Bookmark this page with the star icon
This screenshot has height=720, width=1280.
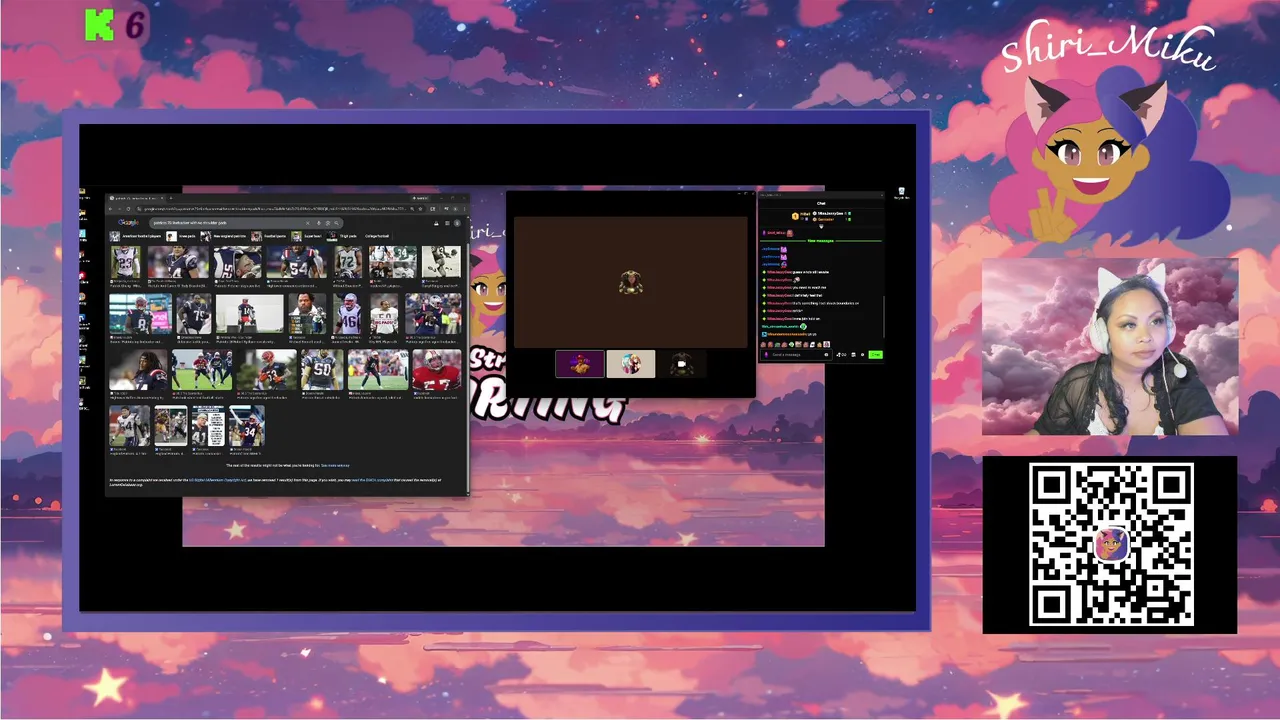[x=420, y=209]
